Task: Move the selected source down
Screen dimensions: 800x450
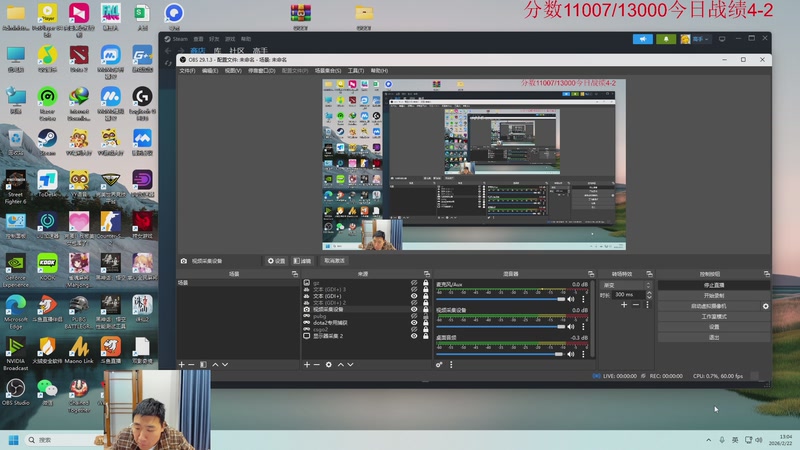Action: coord(351,365)
